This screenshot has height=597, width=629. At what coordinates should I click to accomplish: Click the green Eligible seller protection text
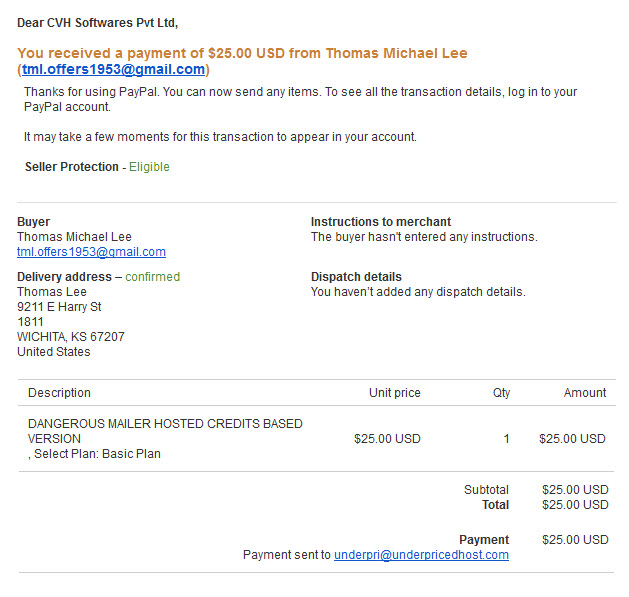click(x=149, y=167)
